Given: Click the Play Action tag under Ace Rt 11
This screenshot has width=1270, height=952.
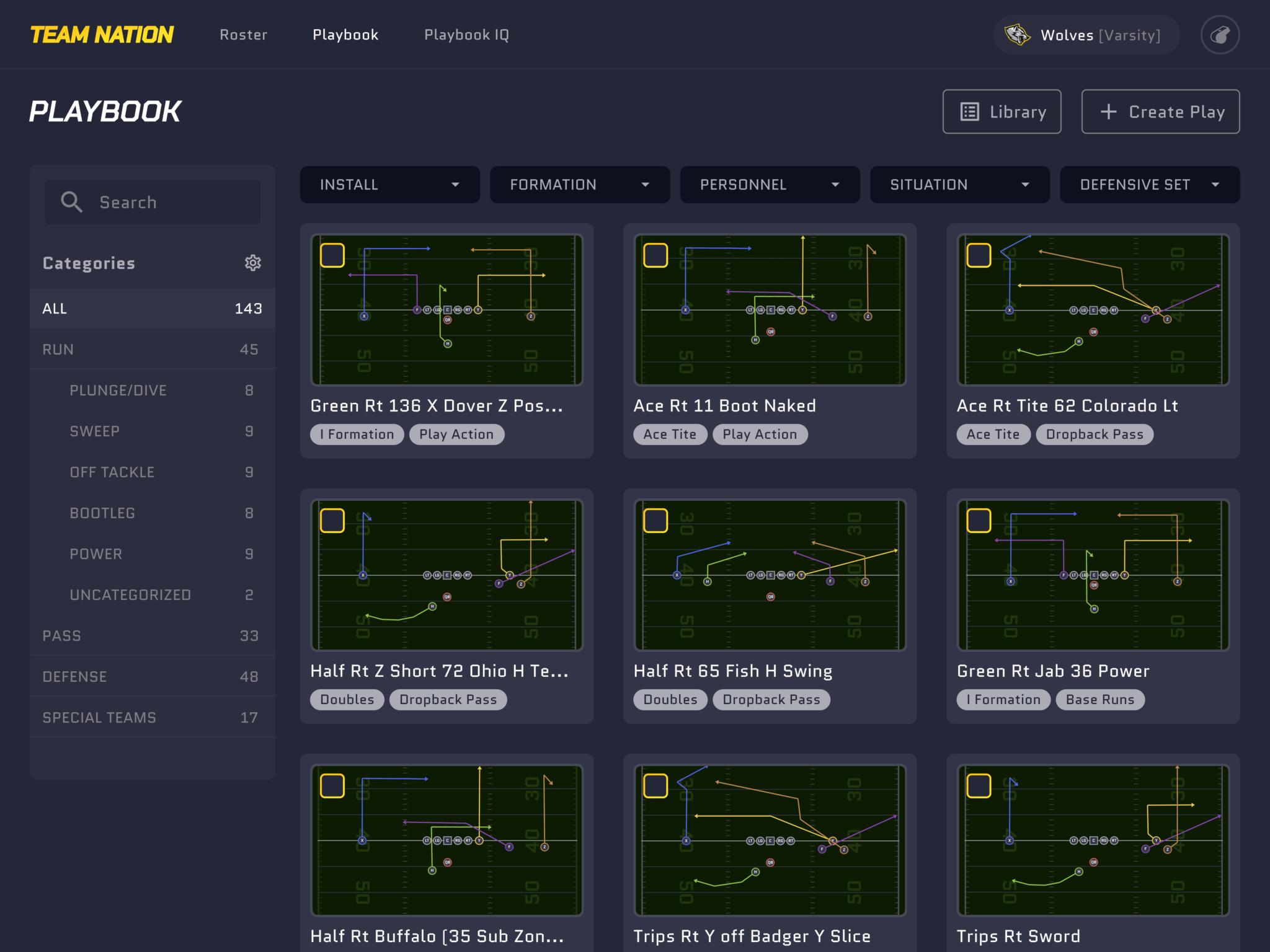Looking at the screenshot, I should (x=760, y=434).
